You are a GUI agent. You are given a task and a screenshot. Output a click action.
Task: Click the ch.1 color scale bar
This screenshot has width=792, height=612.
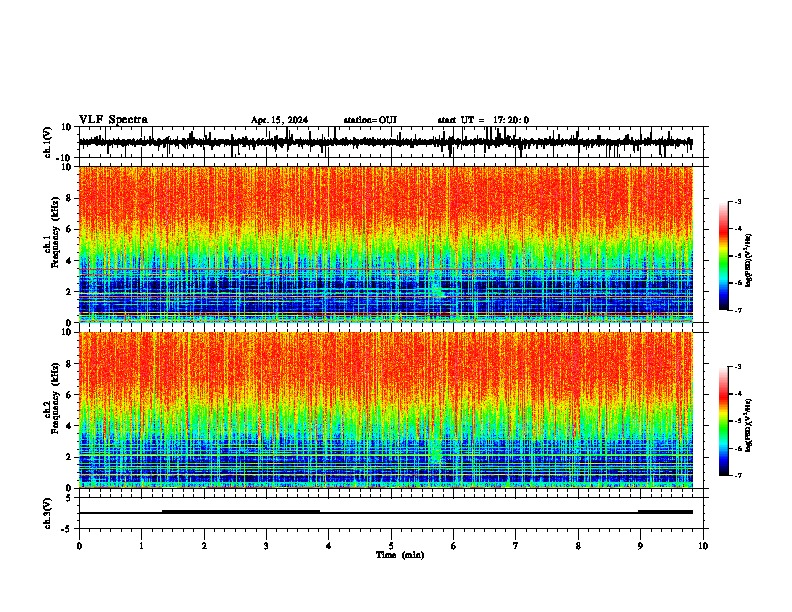(x=724, y=256)
